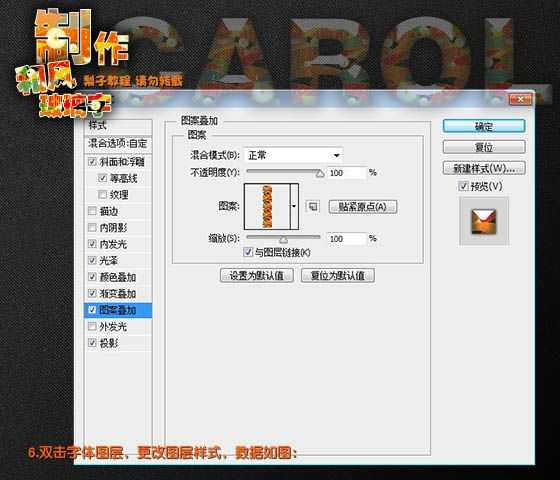Toggle the 外发光 outer glow checkbox
This screenshot has height=480, width=560.
tap(92, 326)
